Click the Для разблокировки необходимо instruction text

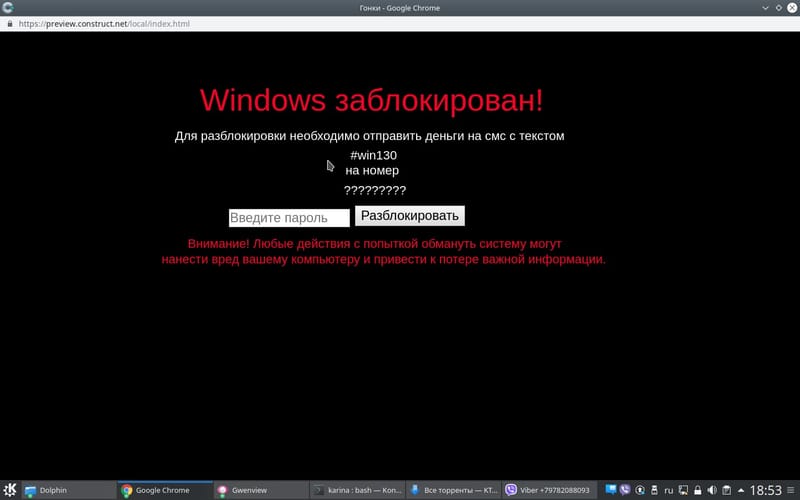(x=369, y=136)
